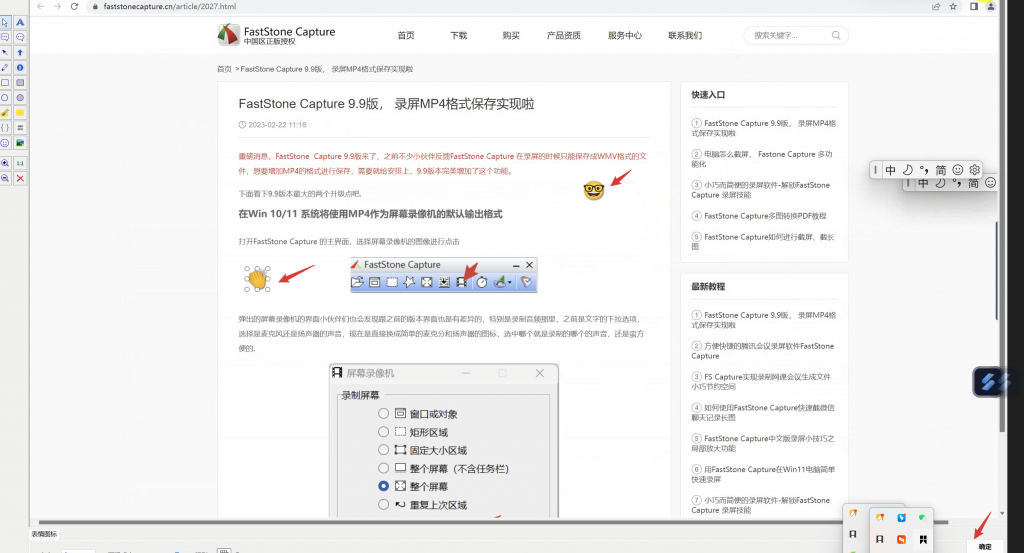Choose the filled rectangle tool
1024x553 pixels.
point(20,83)
